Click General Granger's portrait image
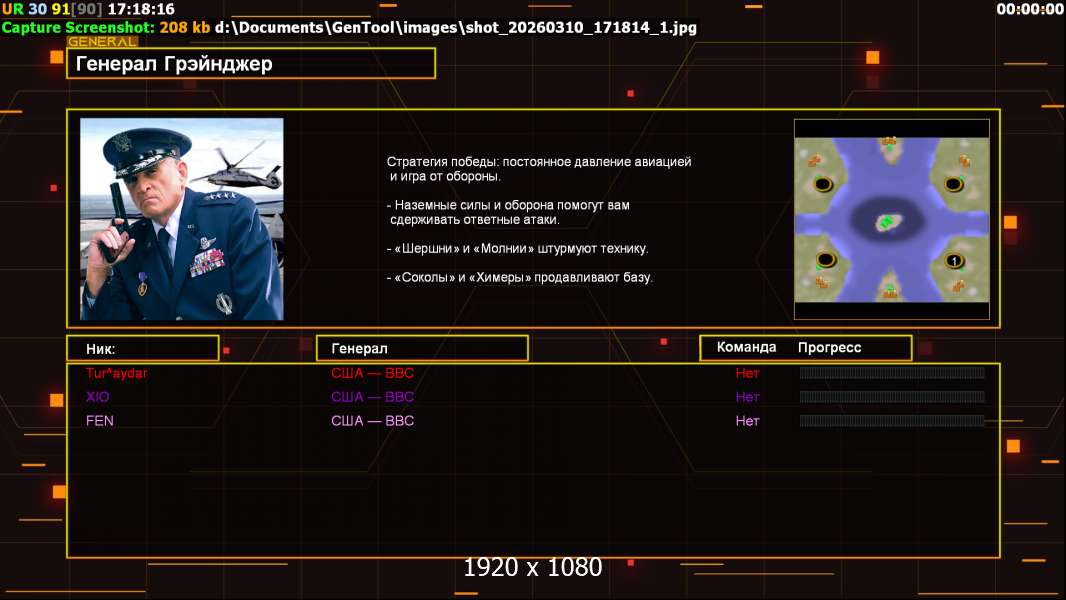Image resolution: width=1066 pixels, height=600 pixels. pos(181,219)
